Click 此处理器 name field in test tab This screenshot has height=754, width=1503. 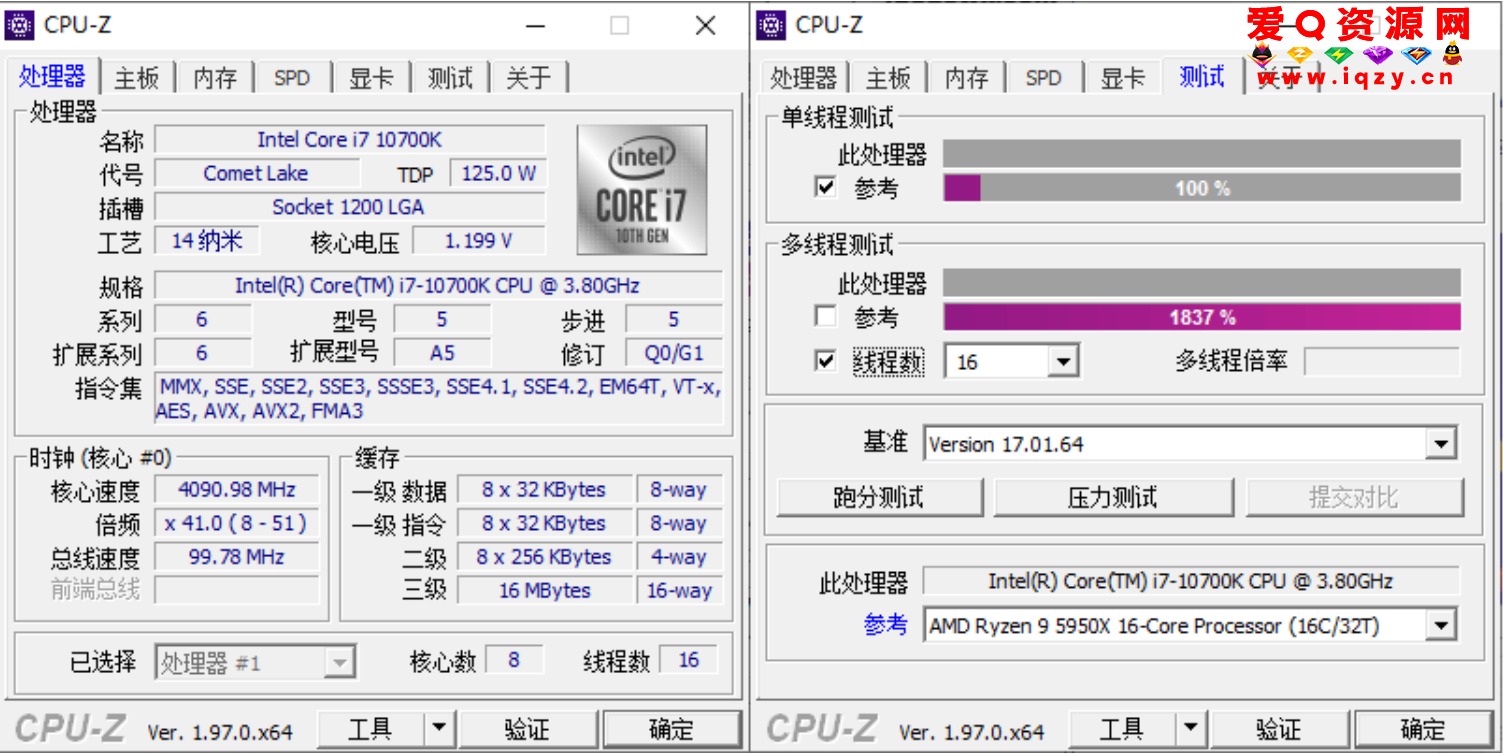(1191, 581)
